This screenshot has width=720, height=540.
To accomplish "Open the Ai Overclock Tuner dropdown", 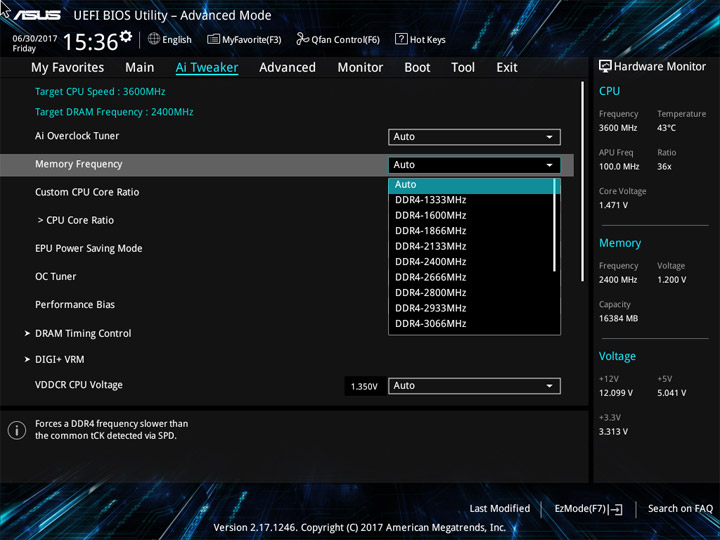I will pos(474,137).
